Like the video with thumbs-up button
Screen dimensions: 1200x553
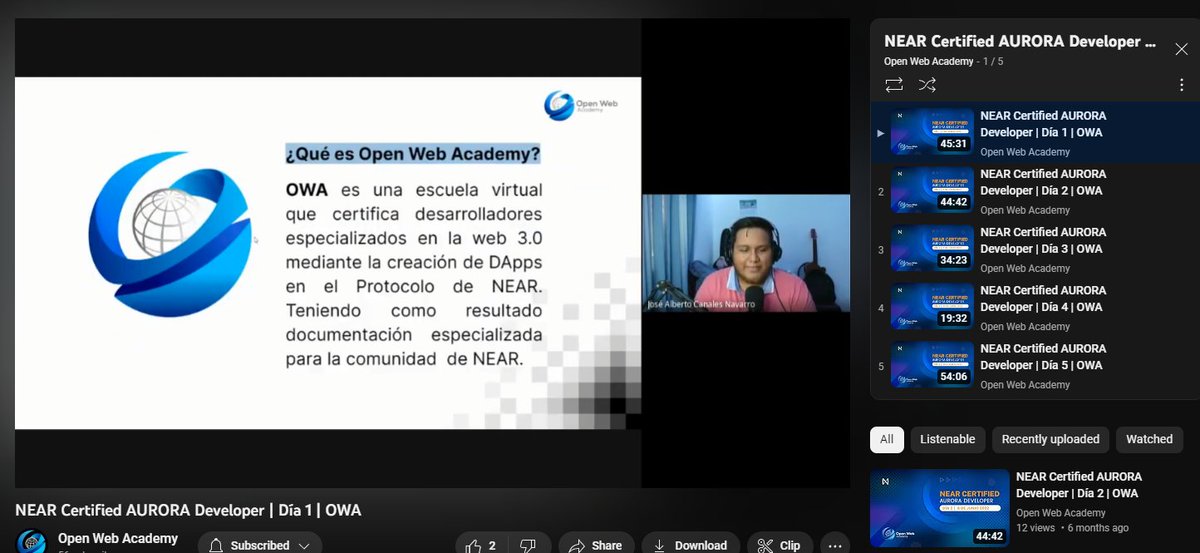481,545
